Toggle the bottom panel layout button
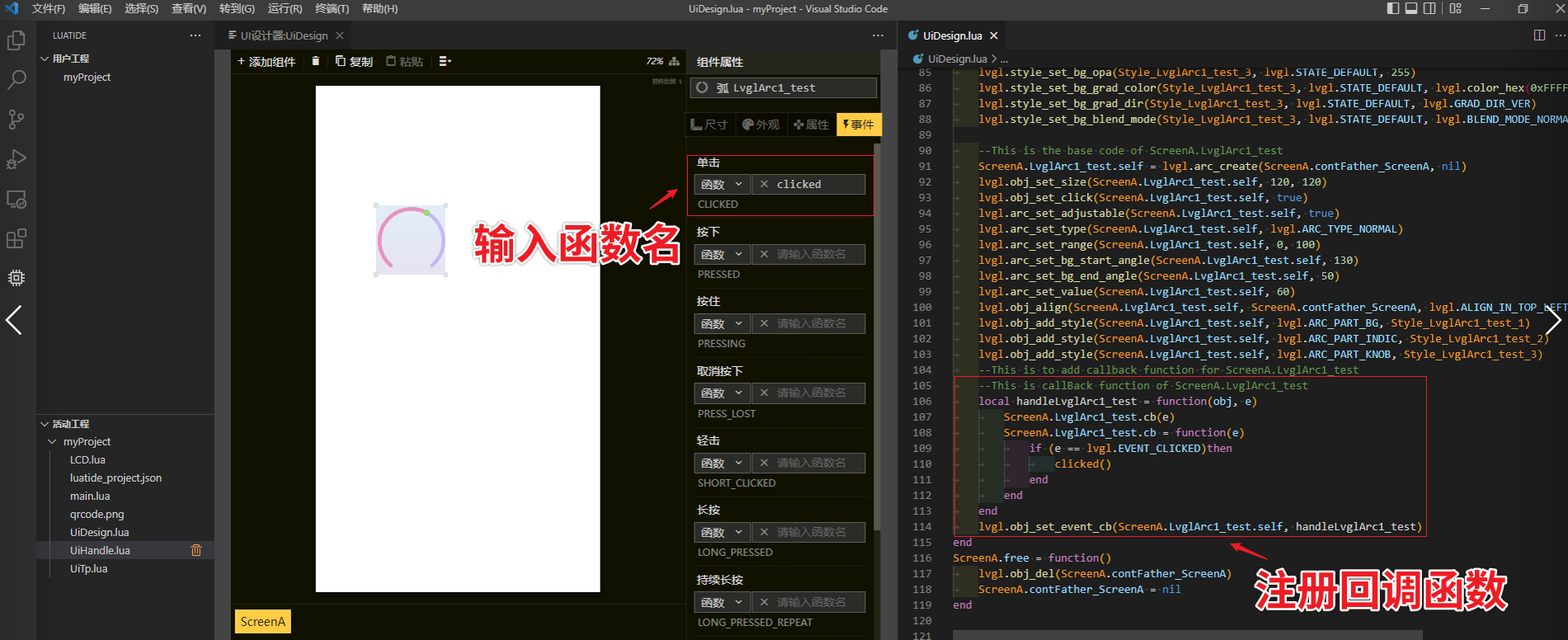Viewport: 1568px width, 640px height. coord(1411,8)
